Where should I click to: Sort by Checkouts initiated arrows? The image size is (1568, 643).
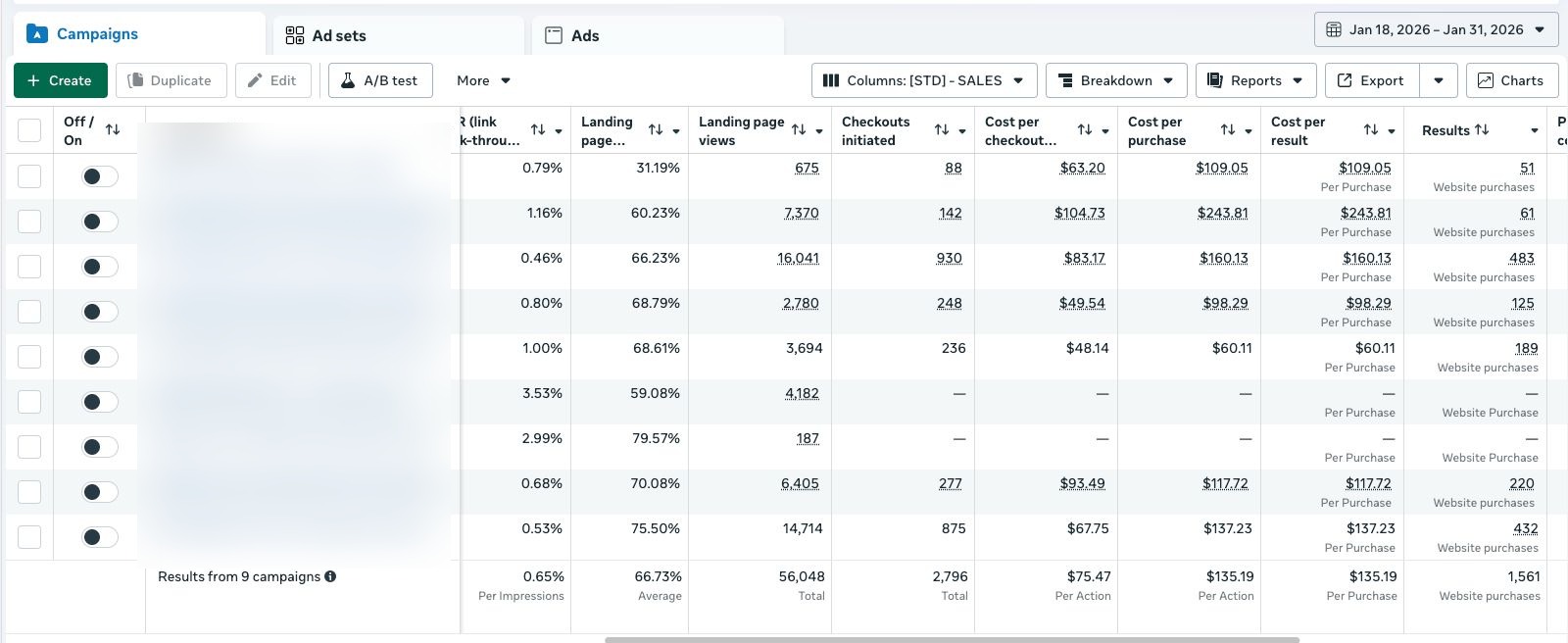(x=942, y=129)
